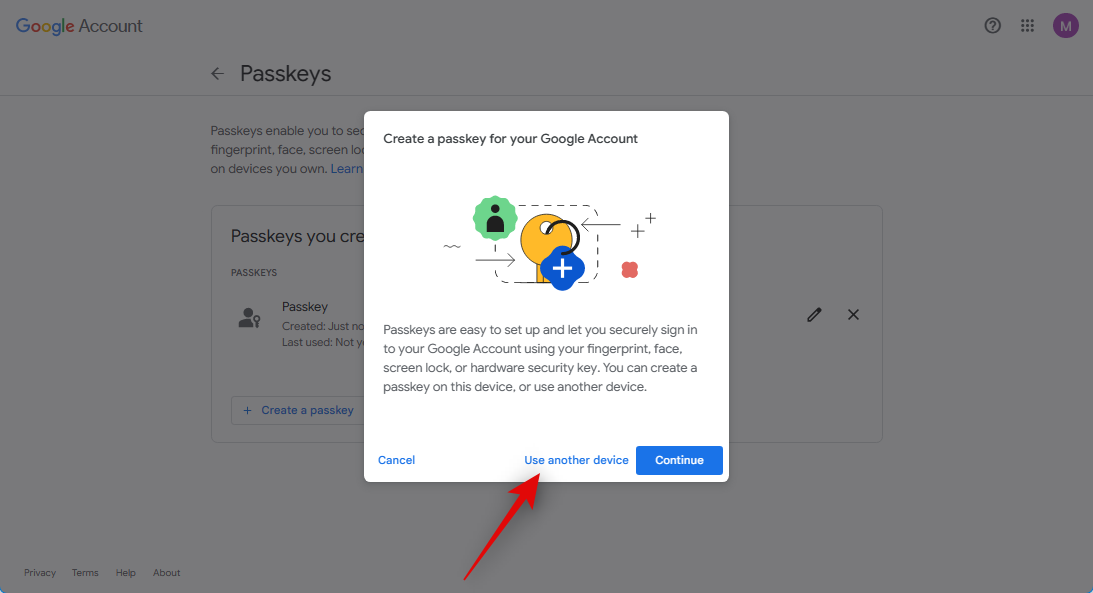
Task: Choose Use another device
Action: point(576,460)
